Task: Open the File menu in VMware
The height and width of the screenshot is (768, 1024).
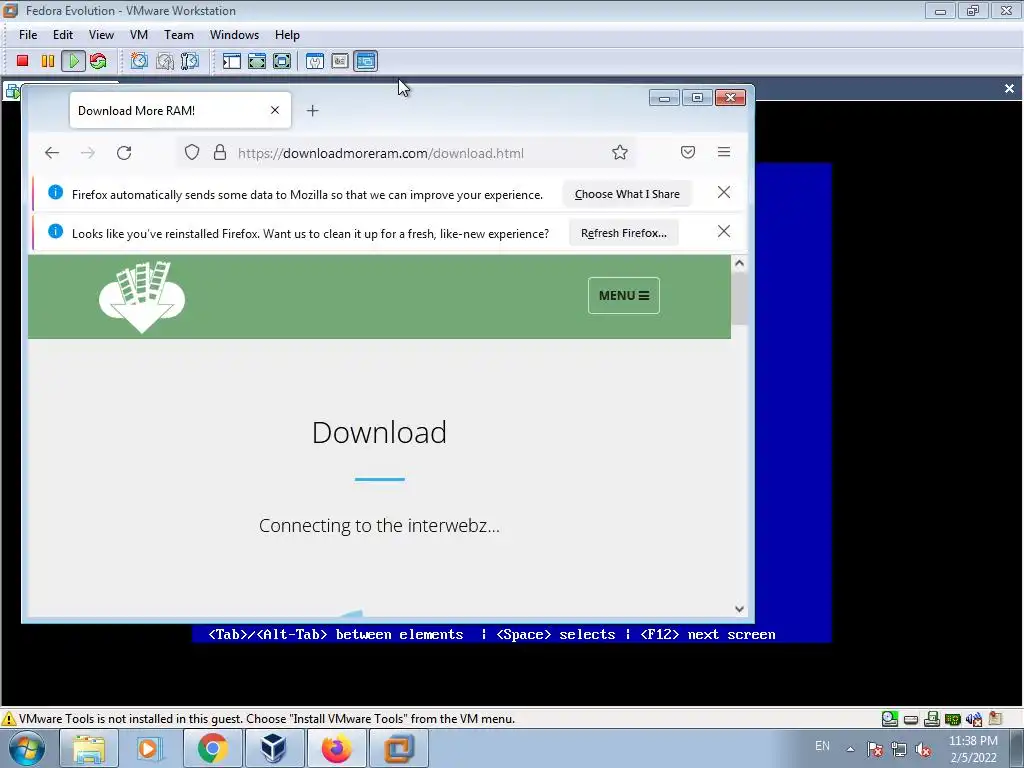Action: click(28, 35)
